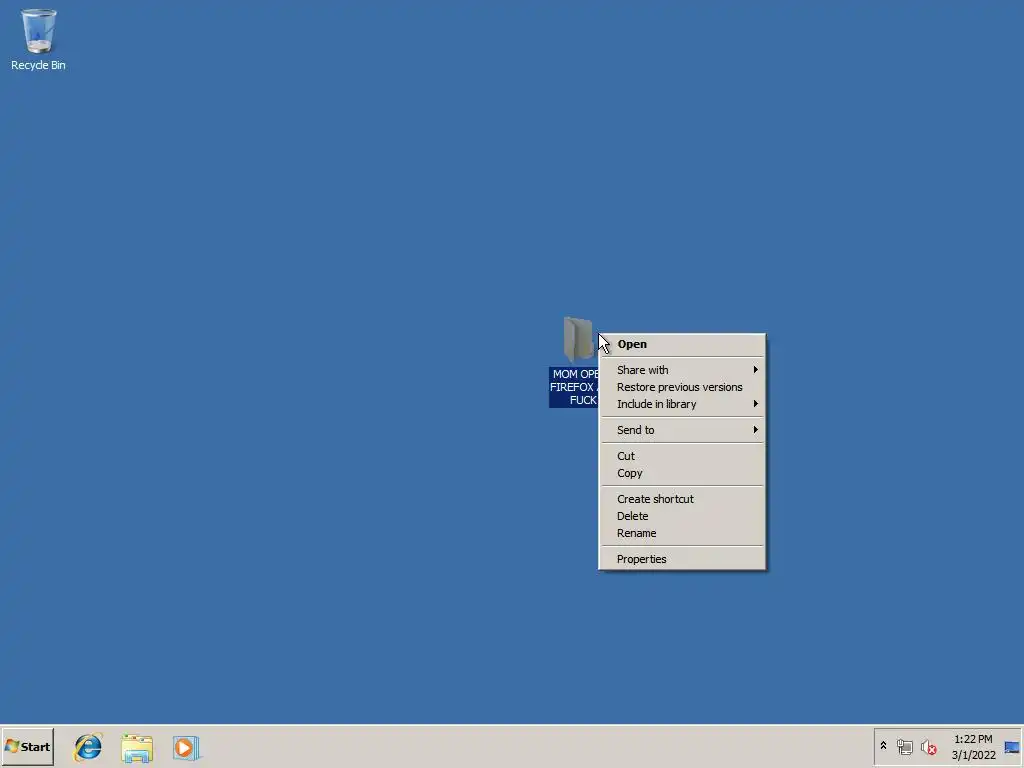
Task: Choose Copy from the context menu
Action: 682,473
